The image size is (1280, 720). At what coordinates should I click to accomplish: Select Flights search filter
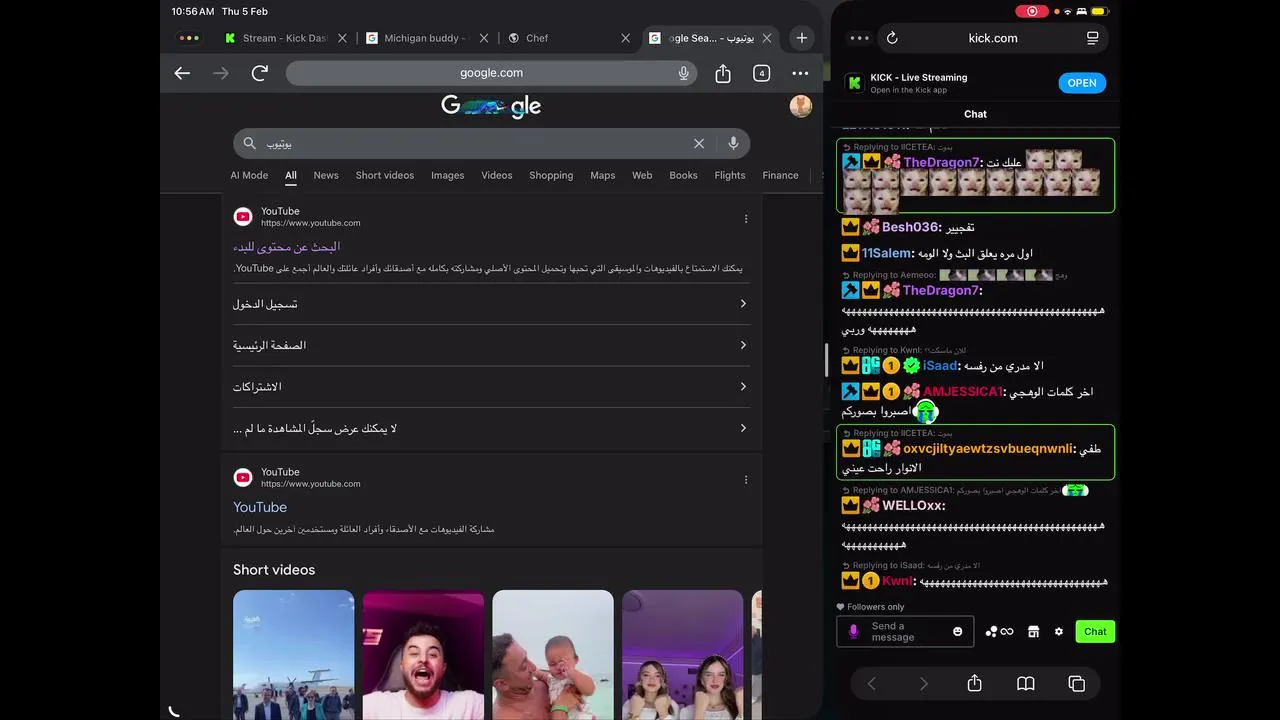pos(730,175)
